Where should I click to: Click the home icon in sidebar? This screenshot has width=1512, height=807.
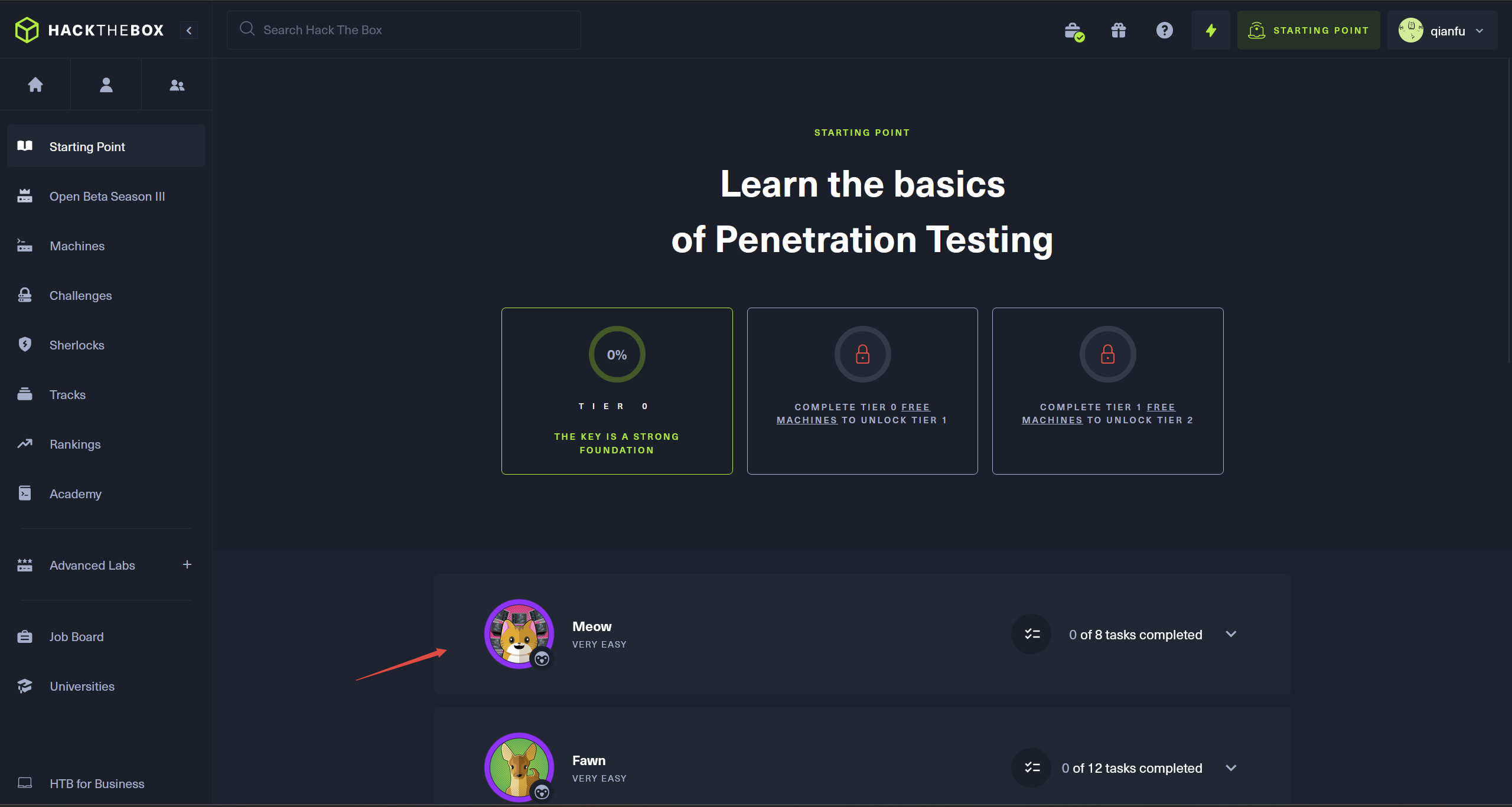click(35, 85)
